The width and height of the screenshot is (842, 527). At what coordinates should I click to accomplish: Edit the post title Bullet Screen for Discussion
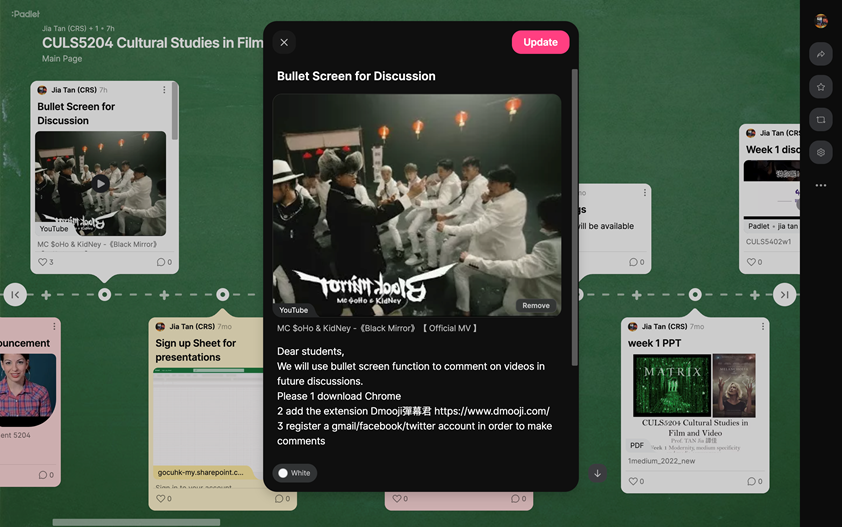click(x=356, y=76)
